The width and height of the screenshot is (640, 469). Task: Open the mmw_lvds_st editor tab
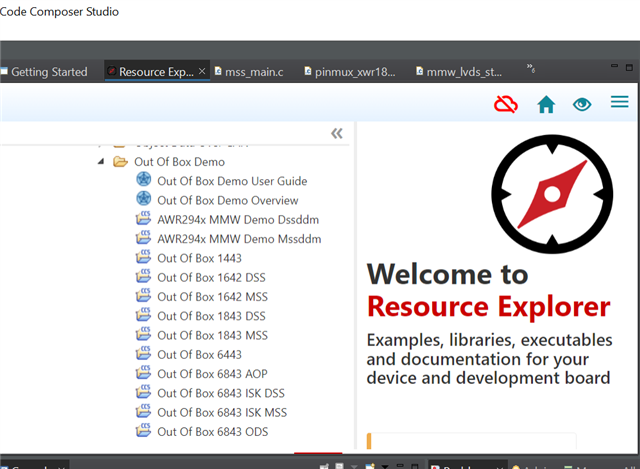[459, 72]
